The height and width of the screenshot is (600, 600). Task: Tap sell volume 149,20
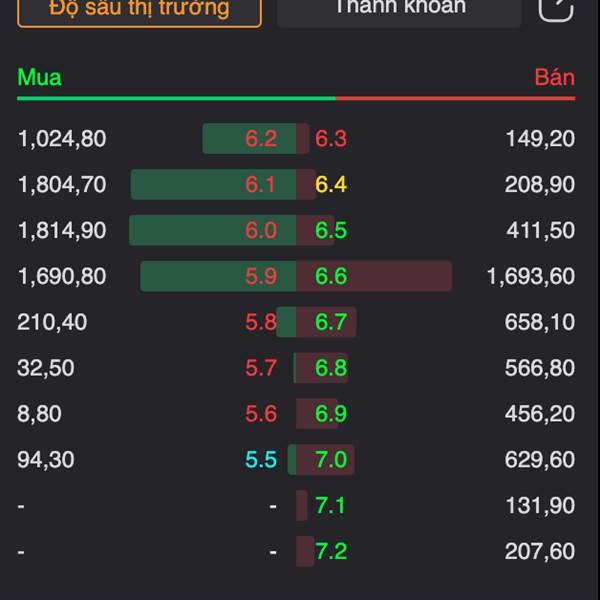tap(540, 139)
